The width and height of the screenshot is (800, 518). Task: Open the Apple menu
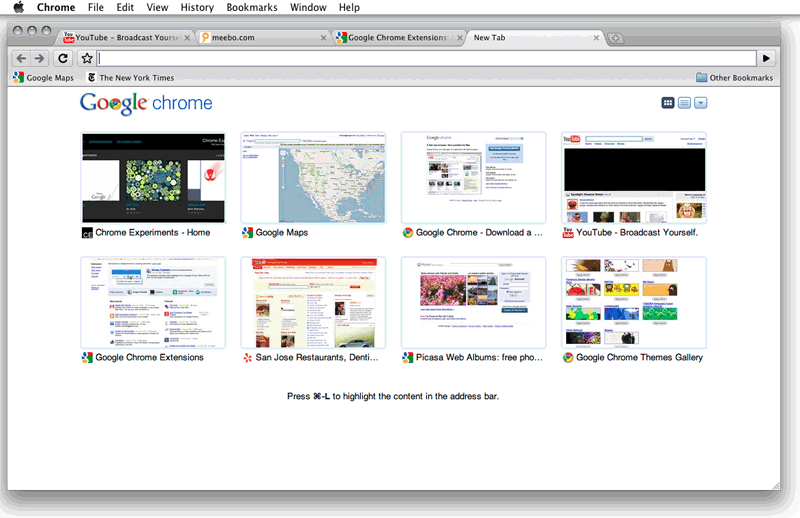[18, 7]
